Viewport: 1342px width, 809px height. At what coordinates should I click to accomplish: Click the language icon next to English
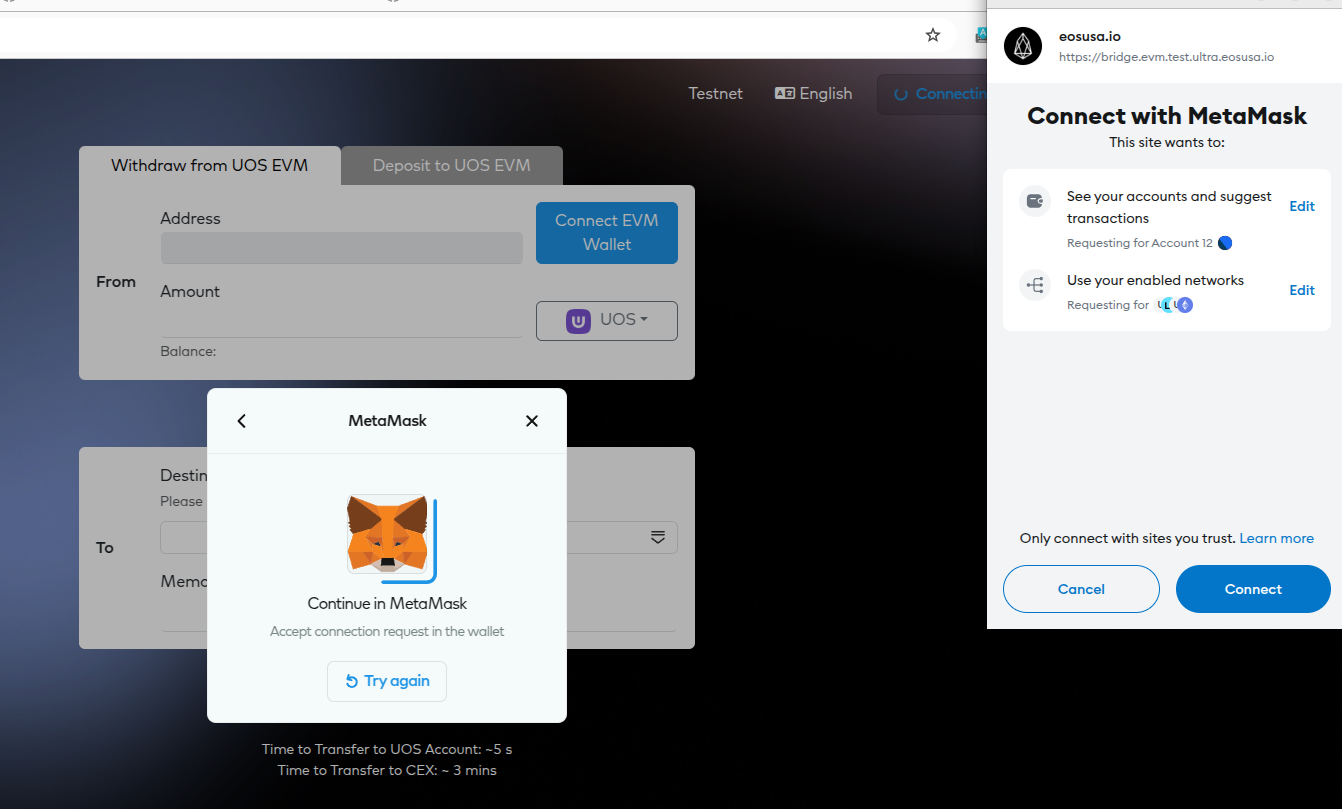pos(785,93)
